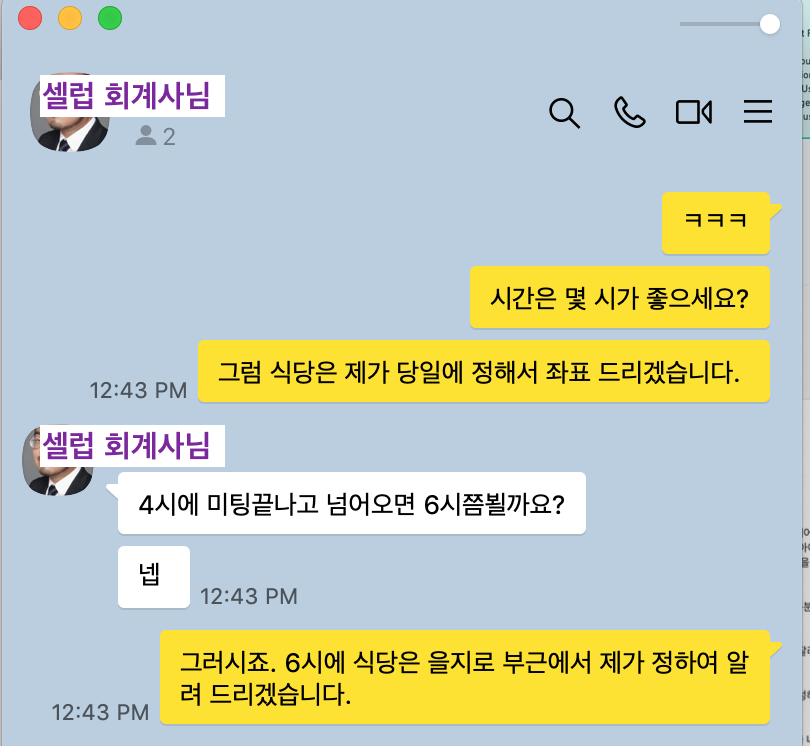This screenshot has width=810, height=746.
Task: Click the window transparency slider knob
Action: (770, 24)
